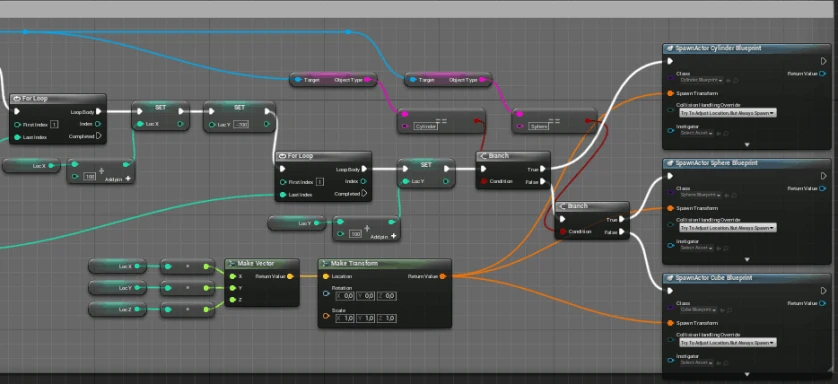Click Spawn Transform pin on SpawnActor Cube Blueprint
The height and width of the screenshot is (384, 838).
coord(670,323)
